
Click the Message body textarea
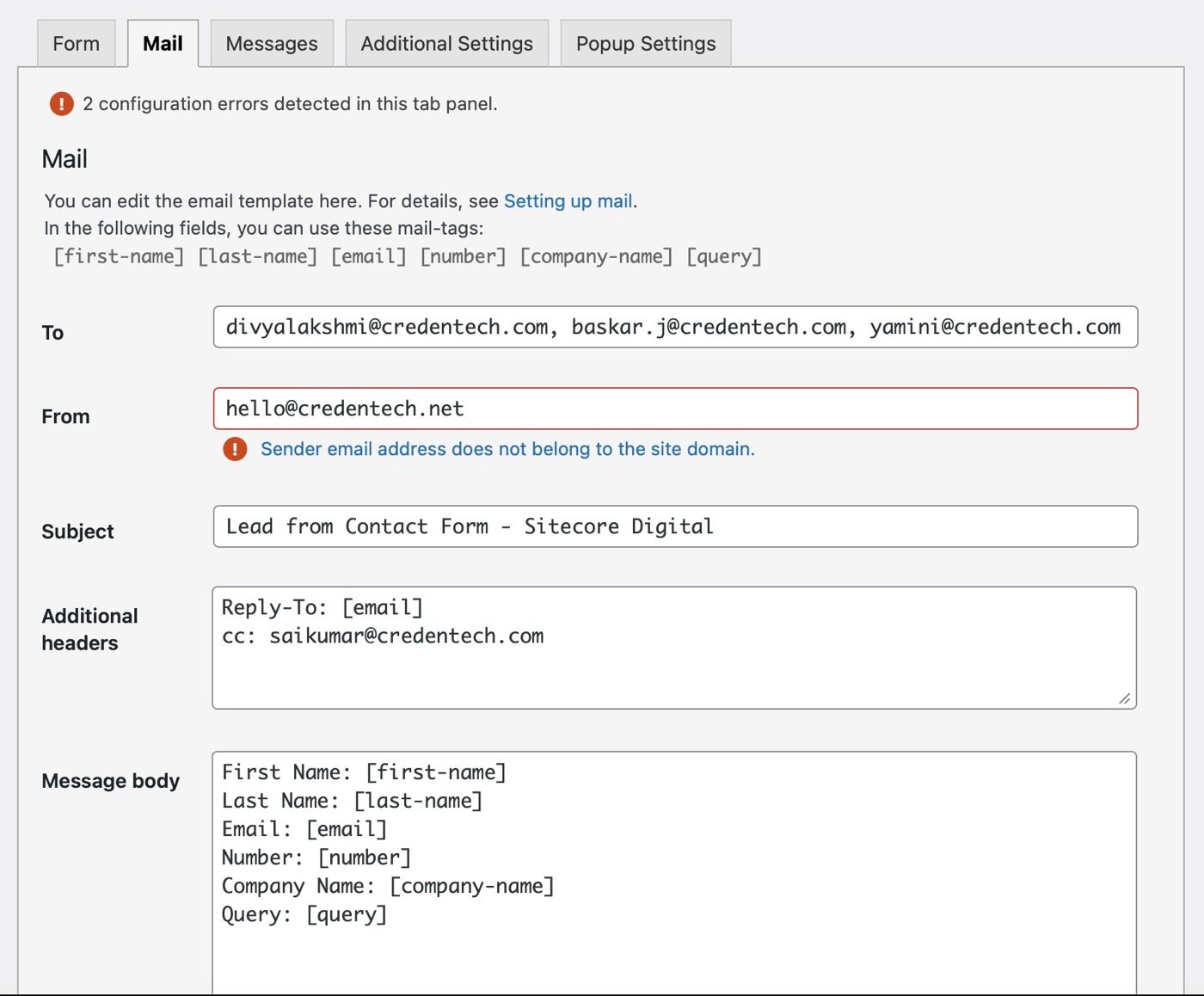[674, 873]
